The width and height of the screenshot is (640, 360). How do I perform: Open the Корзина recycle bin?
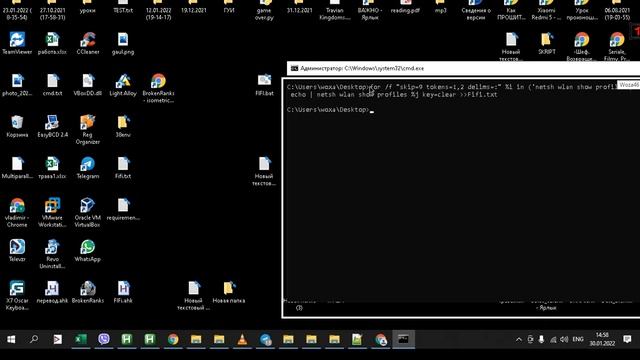tap(17, 127)
